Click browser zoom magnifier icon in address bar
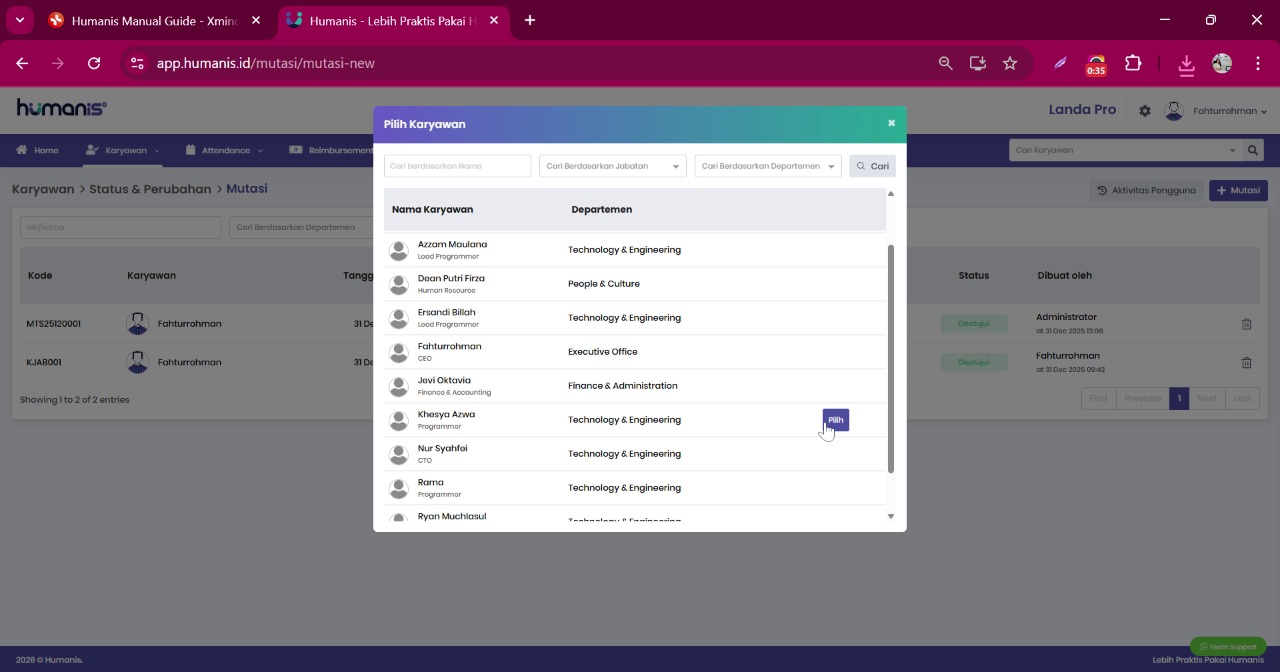 945,63
